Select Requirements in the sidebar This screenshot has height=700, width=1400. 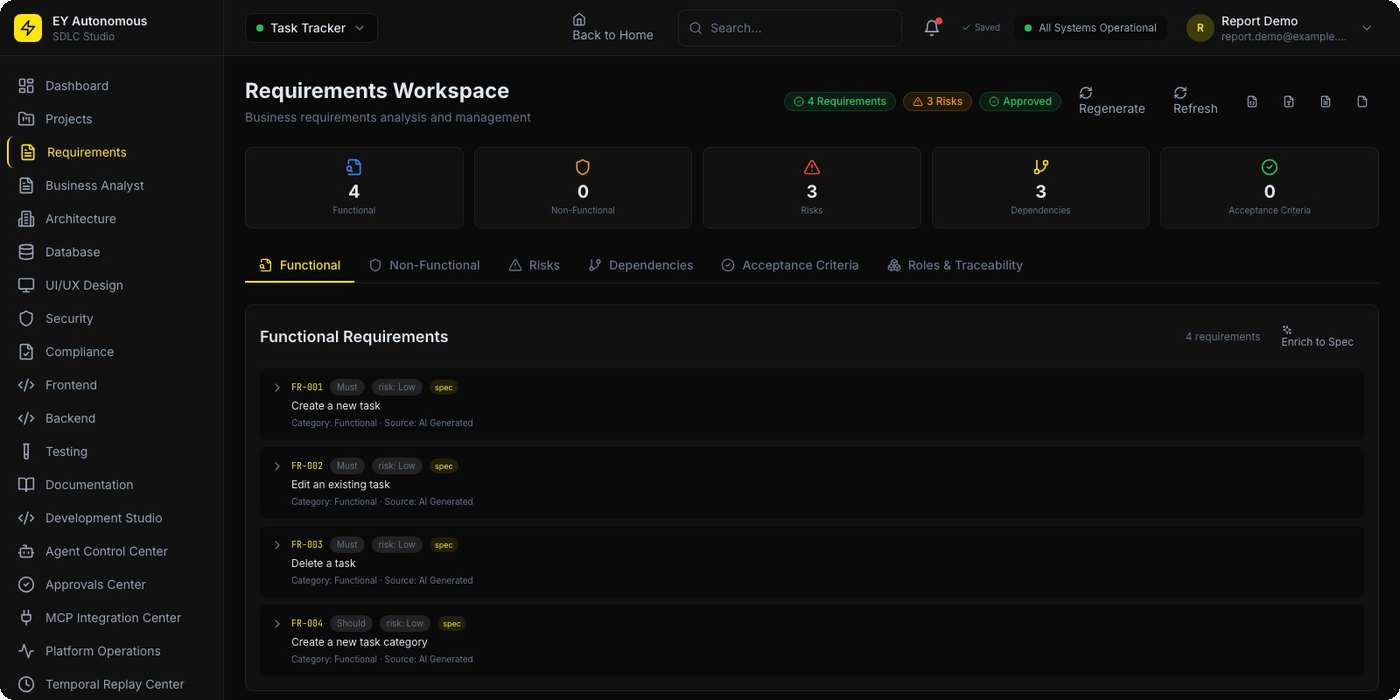(111, 152)
